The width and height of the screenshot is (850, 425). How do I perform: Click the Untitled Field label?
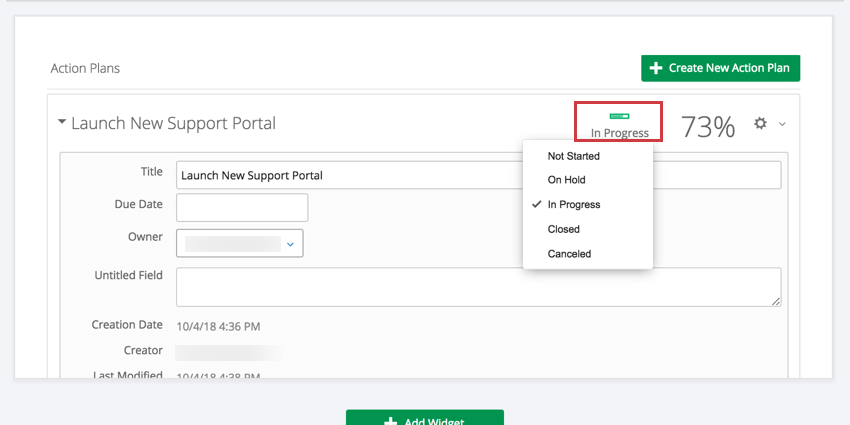coord(128,275)
